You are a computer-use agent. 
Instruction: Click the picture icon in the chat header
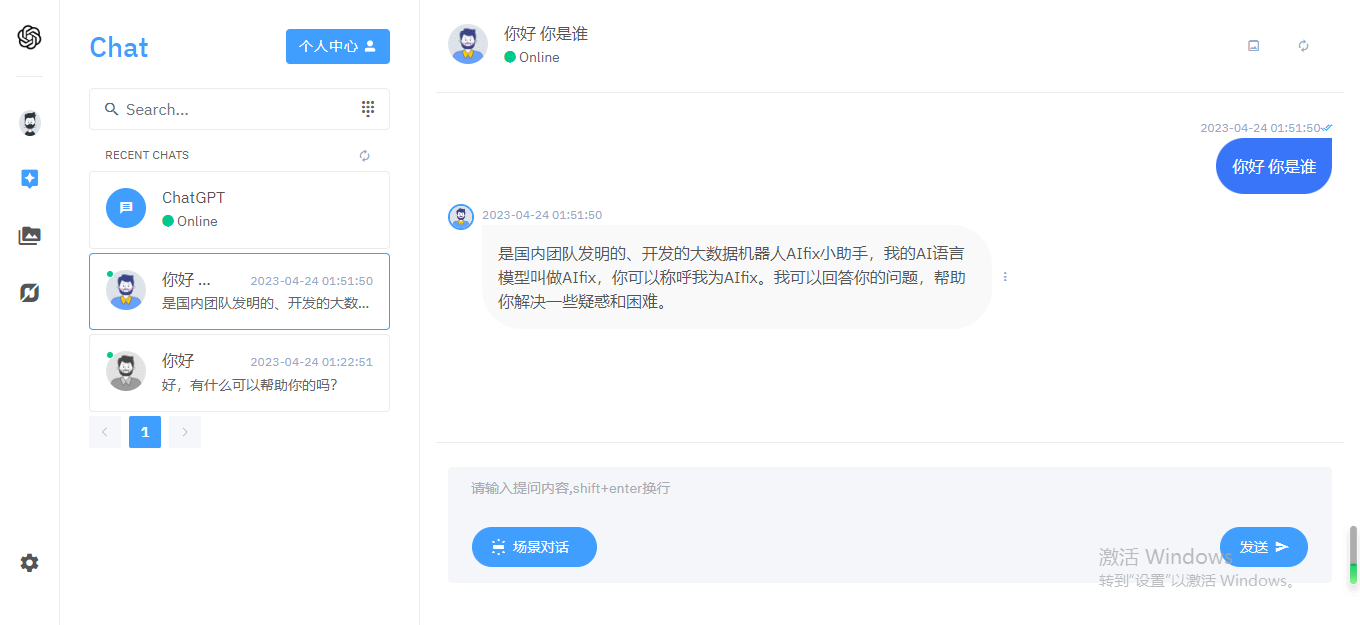point(1253,45)
